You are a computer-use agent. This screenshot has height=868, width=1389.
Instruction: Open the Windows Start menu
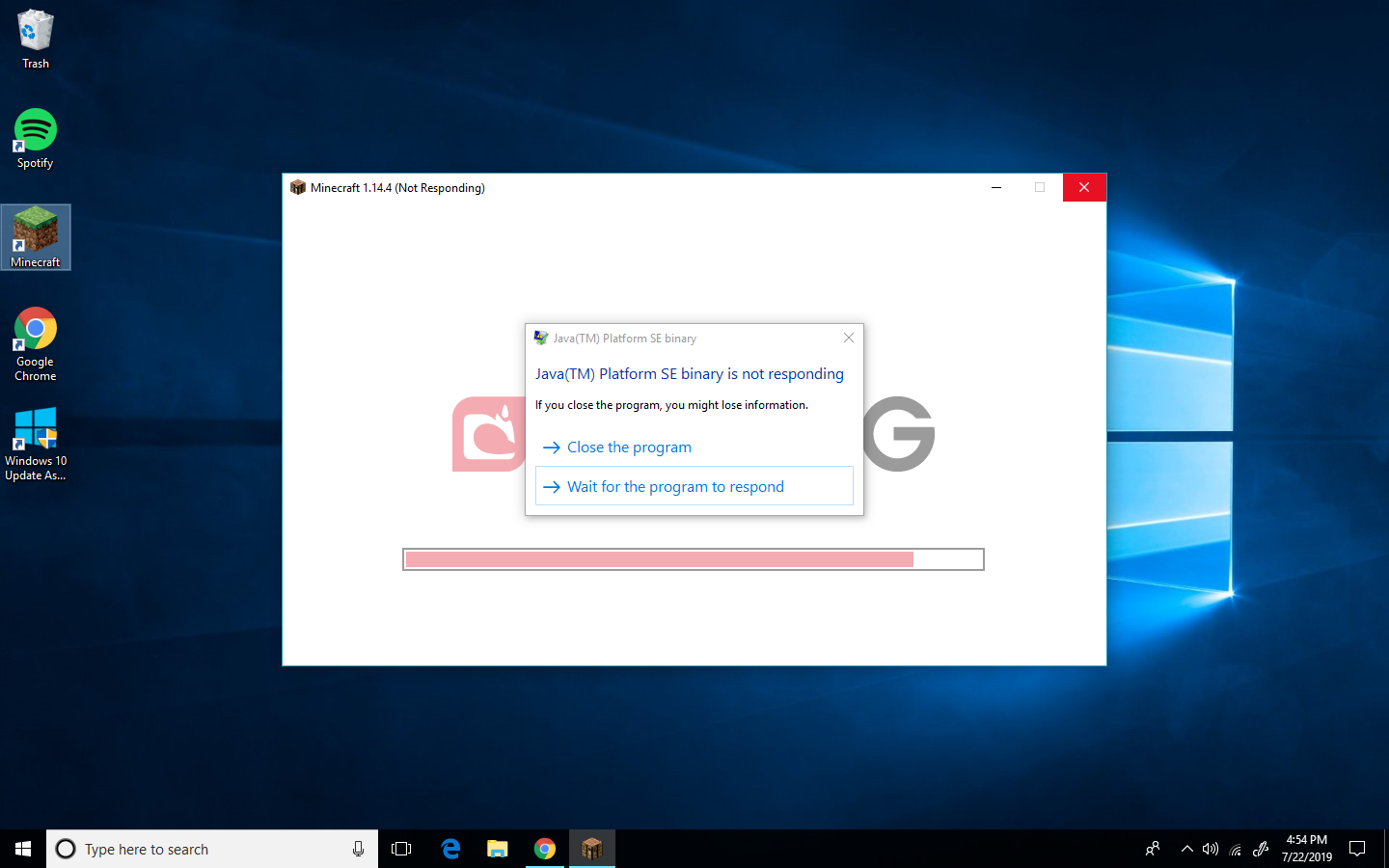[23, 849]
